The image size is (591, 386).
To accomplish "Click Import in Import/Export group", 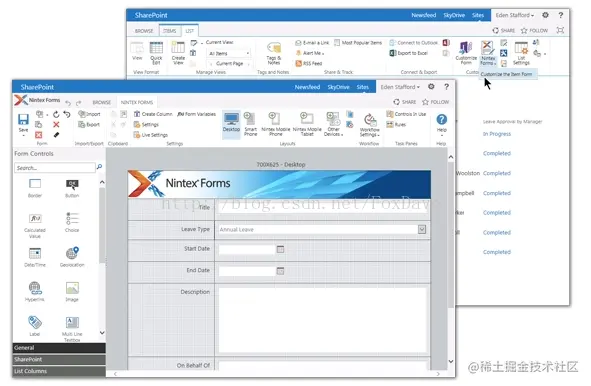I will [89, 114].
